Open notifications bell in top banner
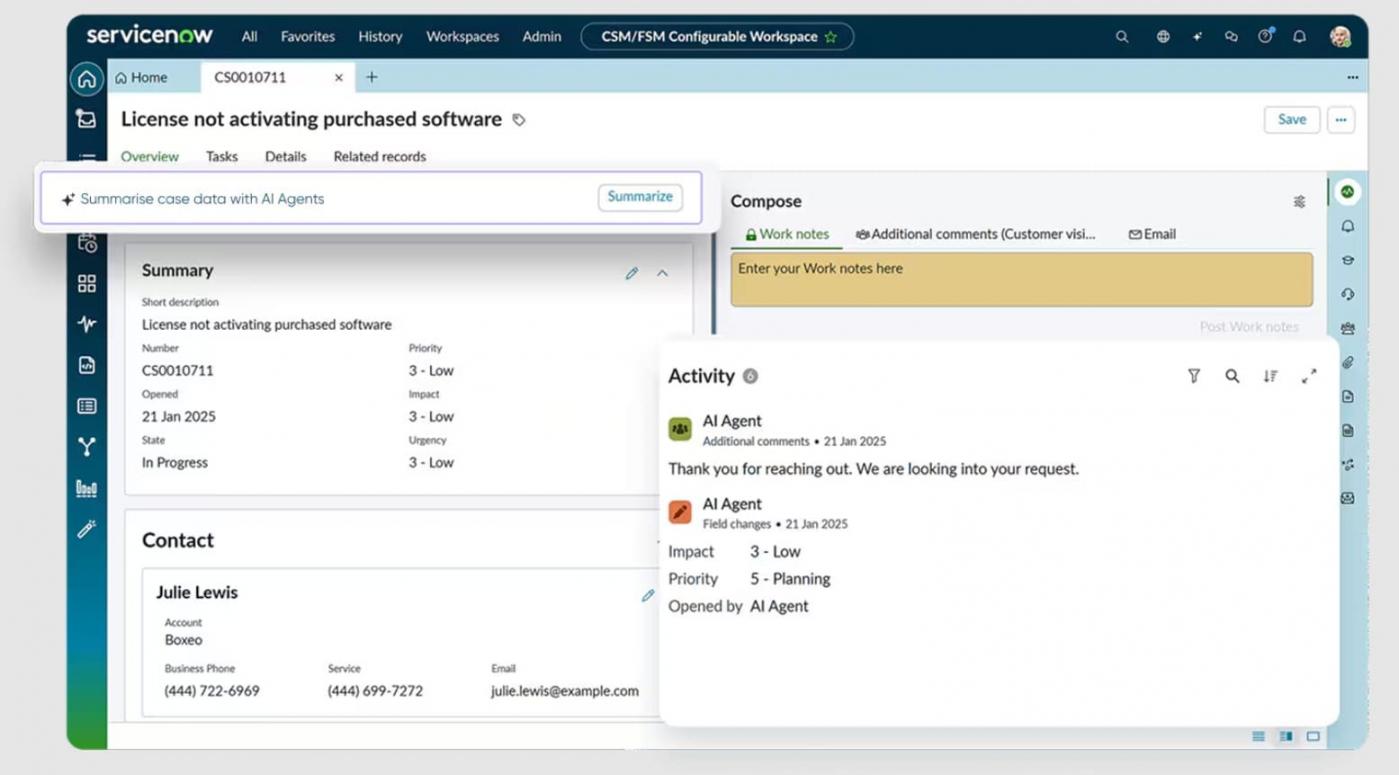 coord(1299,37)
